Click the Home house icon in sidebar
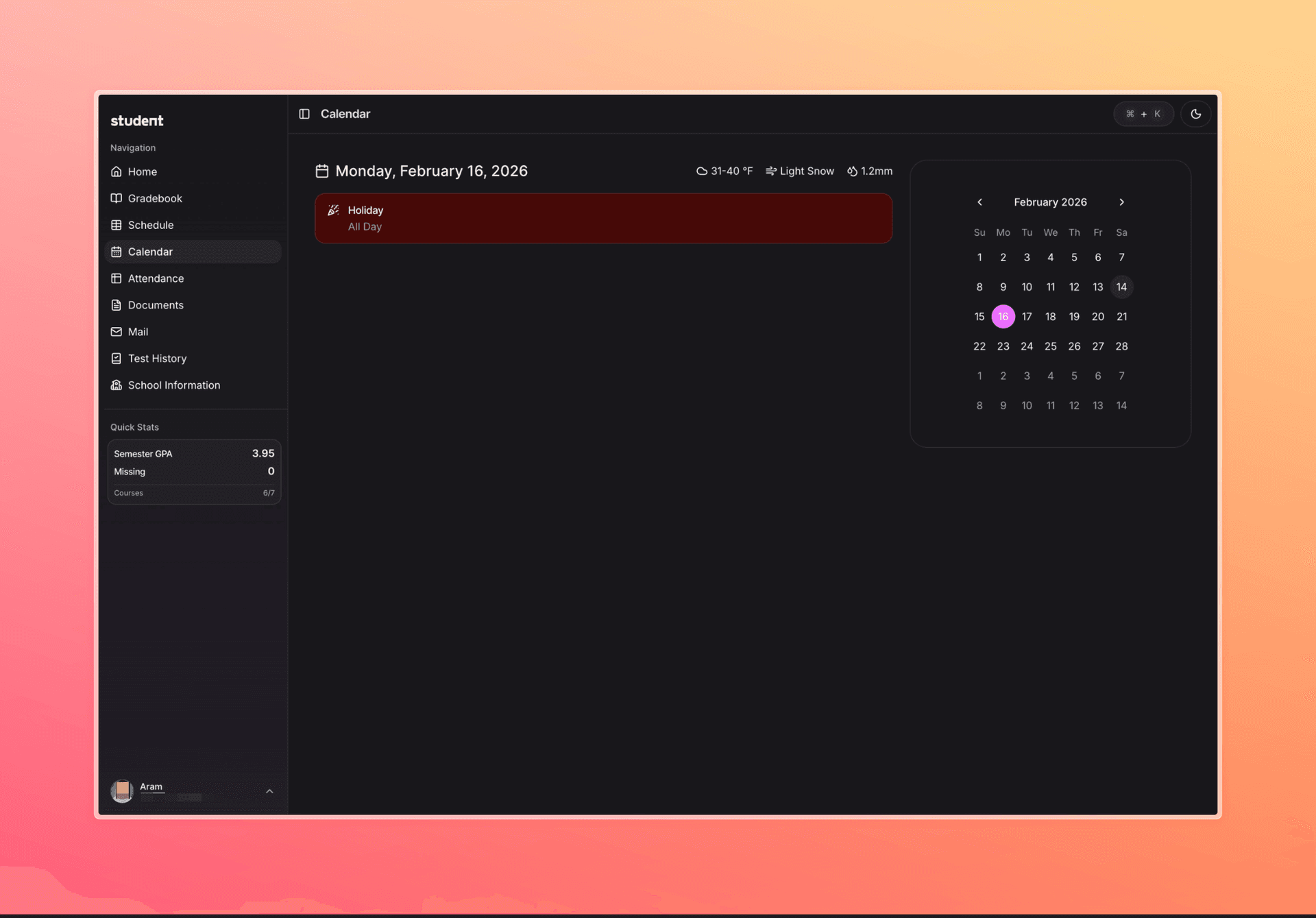Viewport: 1316px width, 918px height. tap(117, 171)
